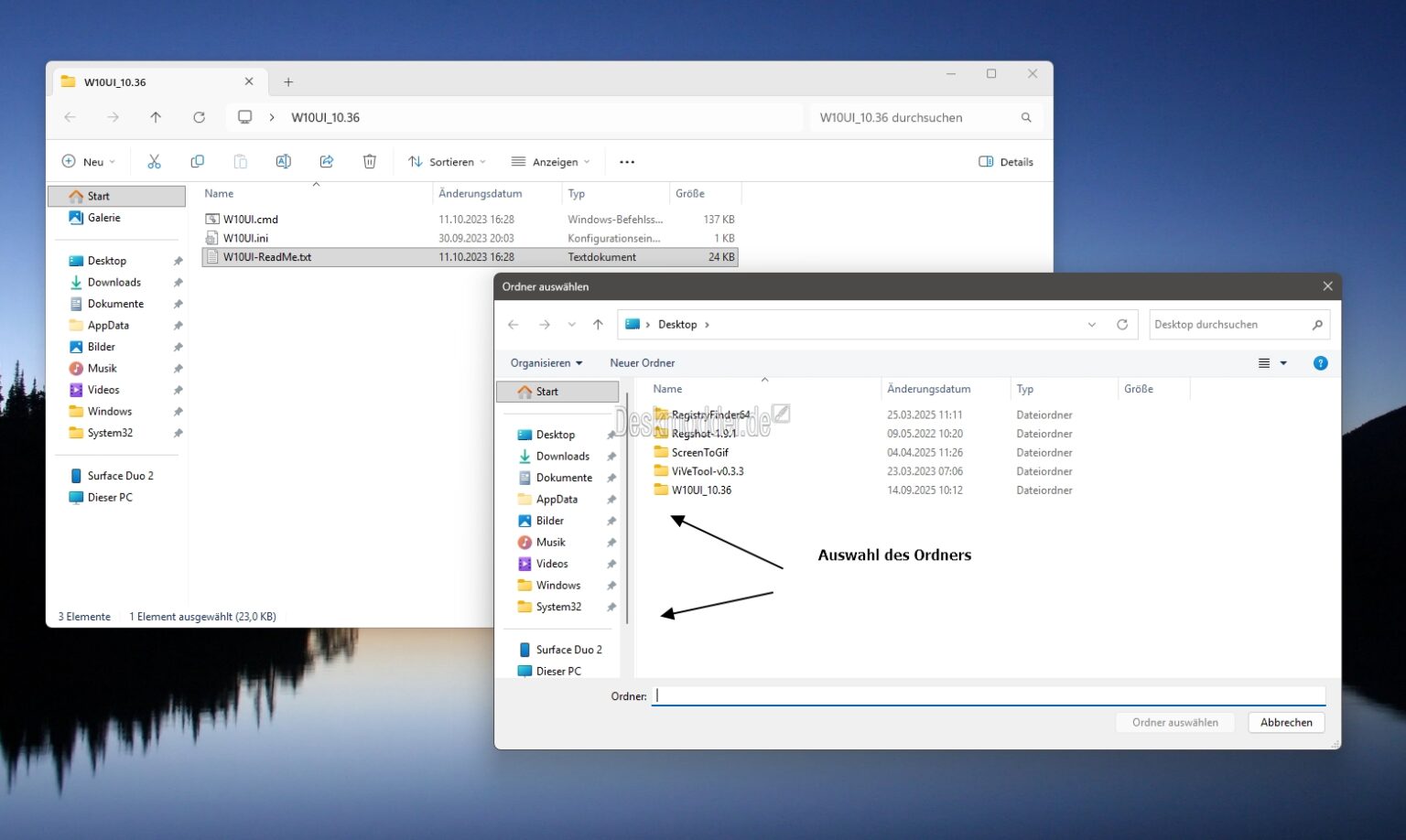Click the Abbrechen button
This screenshot has width=1406, height=840.
pos(1285,722)
